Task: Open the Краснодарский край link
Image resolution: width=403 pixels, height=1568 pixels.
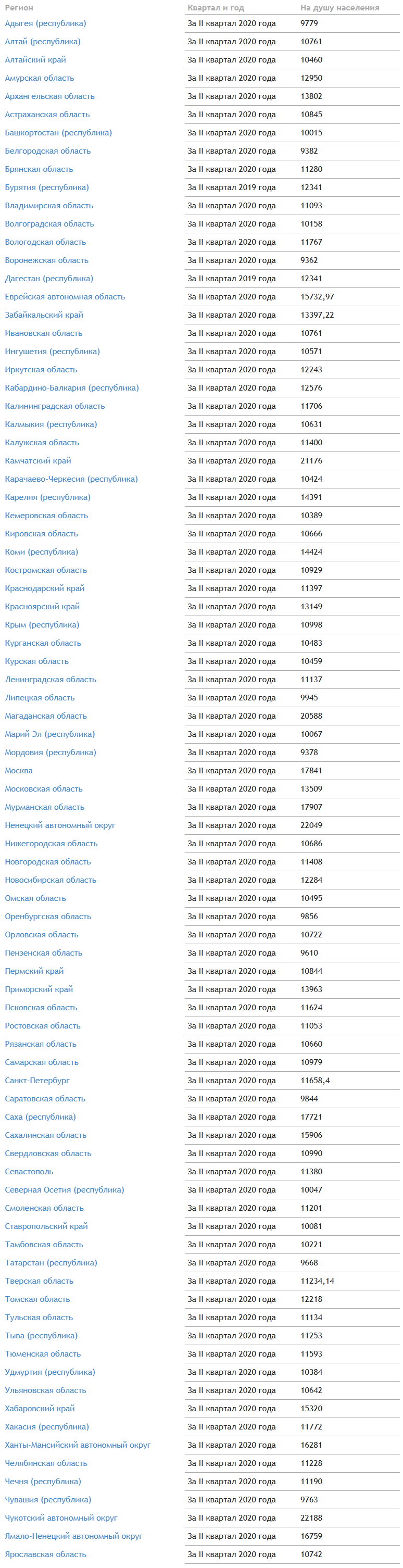Action: coord(44,588)
